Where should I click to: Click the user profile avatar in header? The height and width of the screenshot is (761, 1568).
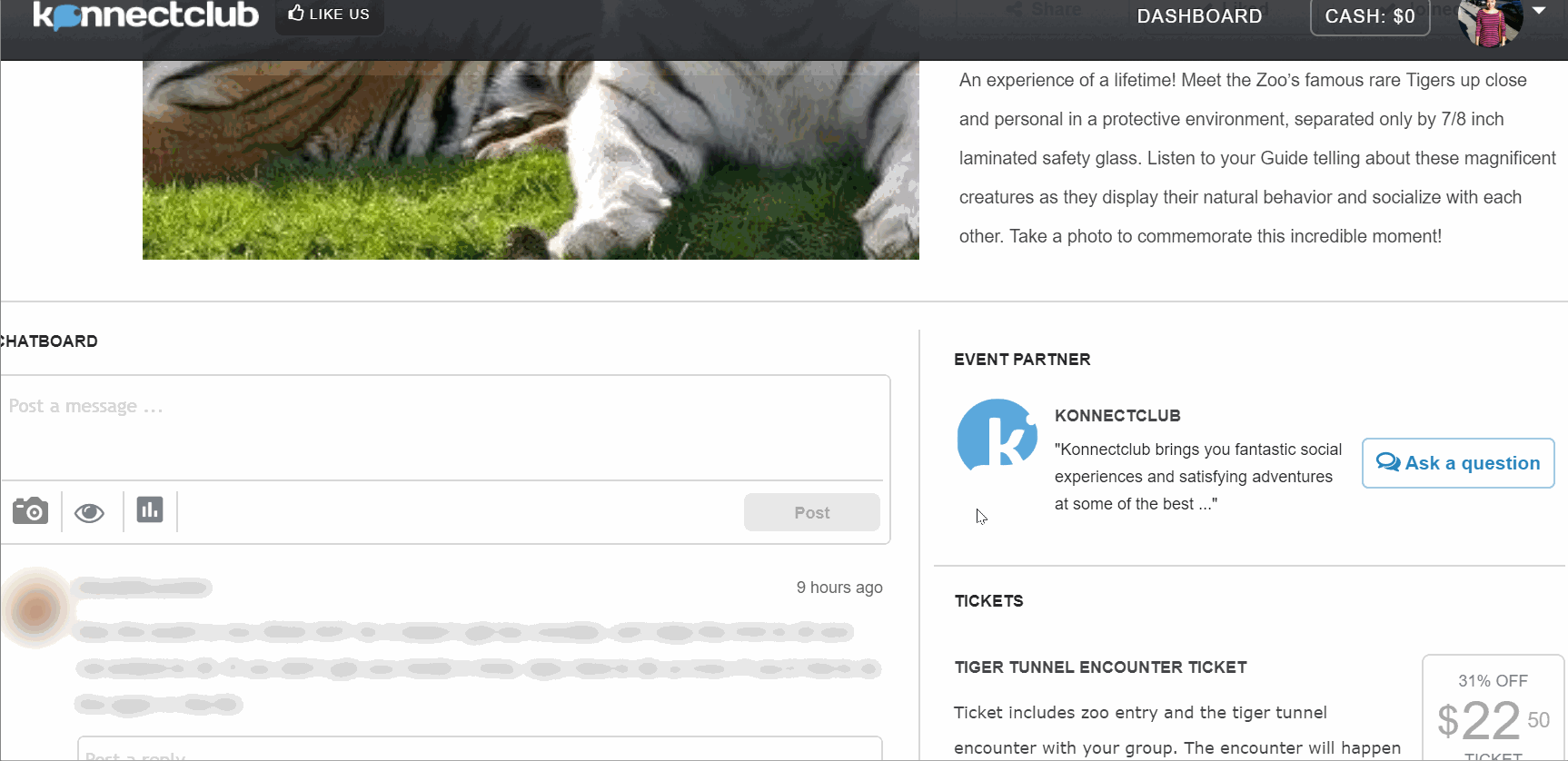[1490, 22]
